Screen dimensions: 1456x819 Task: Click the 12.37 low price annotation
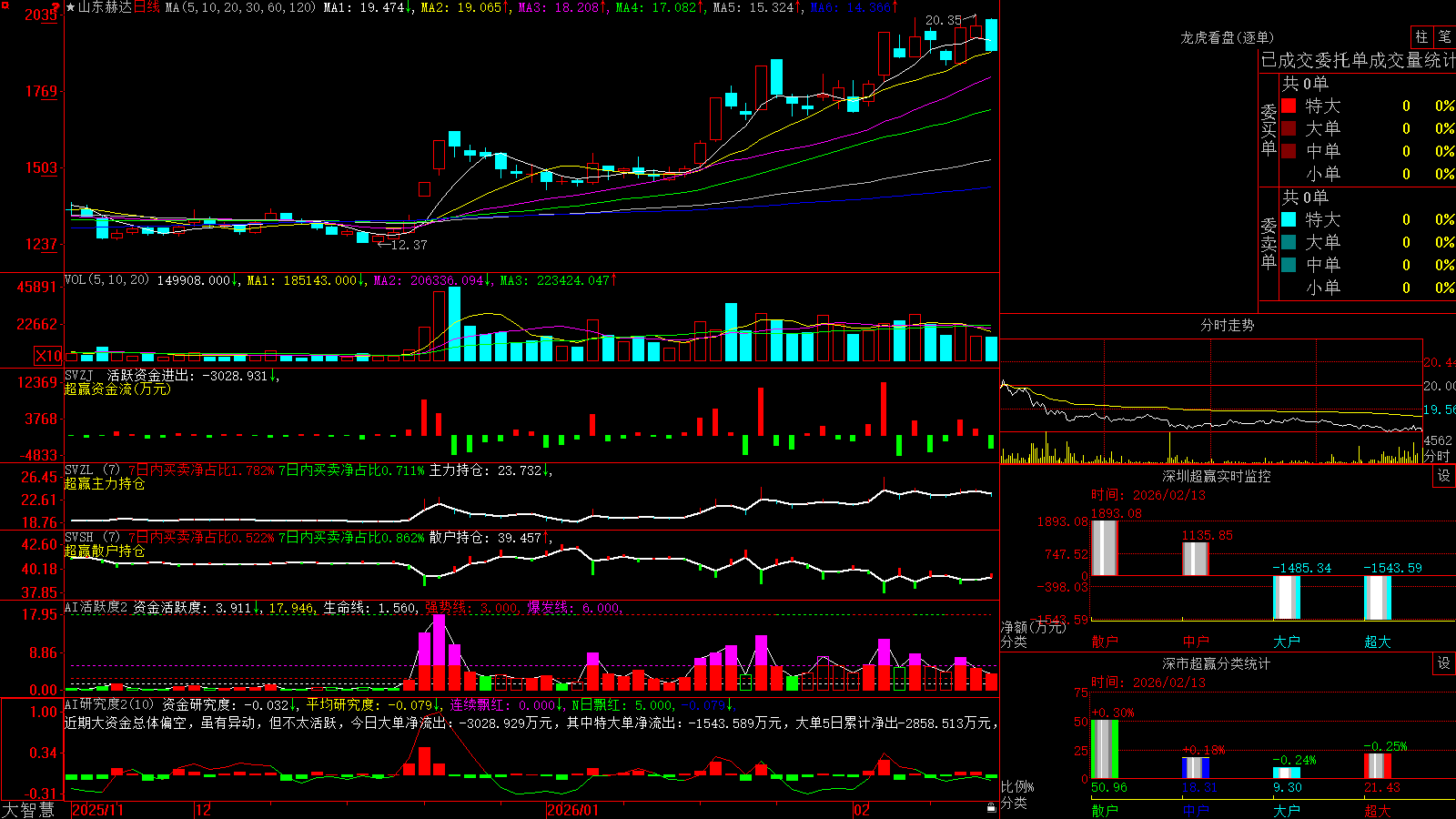[x=409, y=245]
